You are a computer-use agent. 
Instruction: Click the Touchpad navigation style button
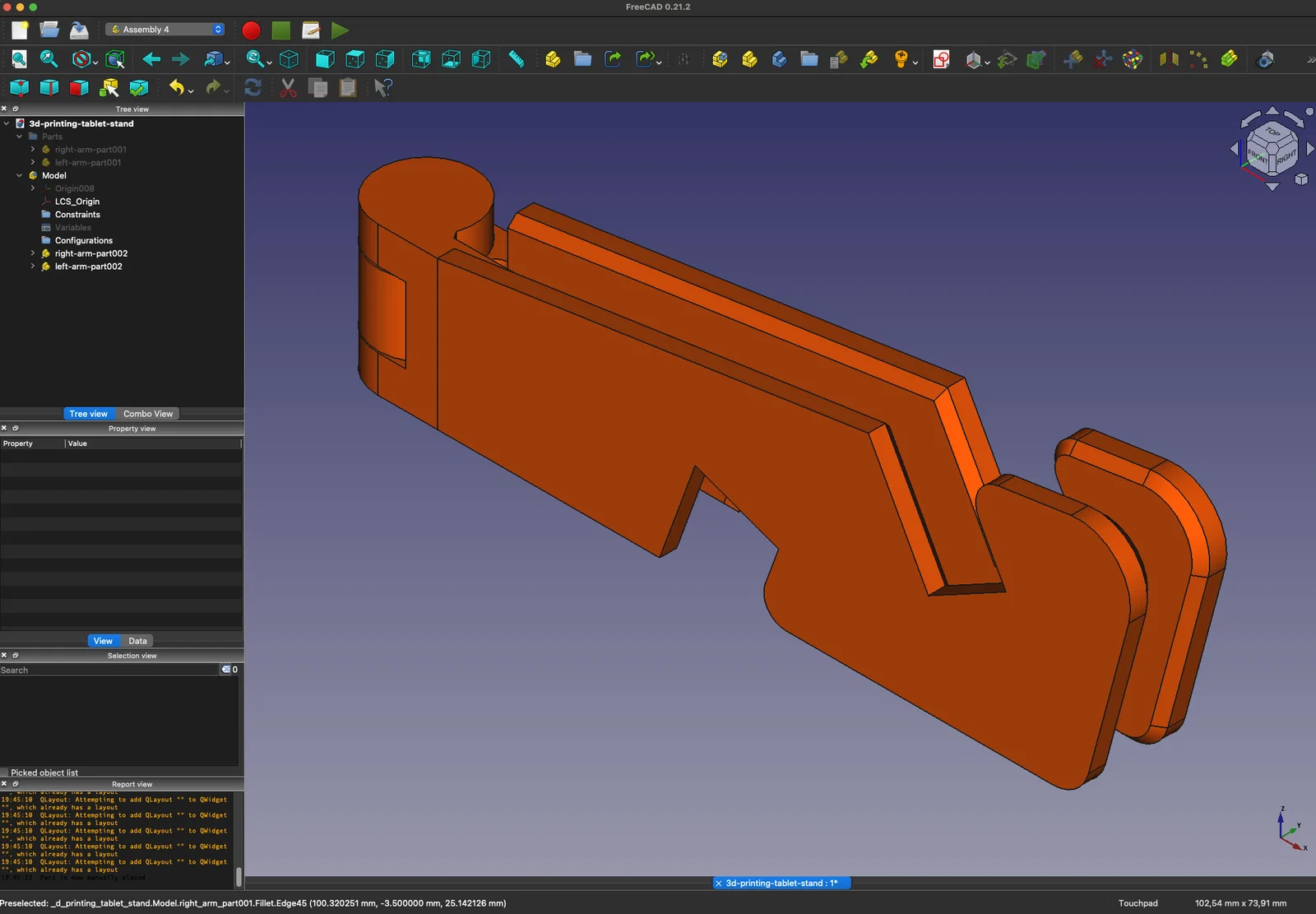point(1138,903)
